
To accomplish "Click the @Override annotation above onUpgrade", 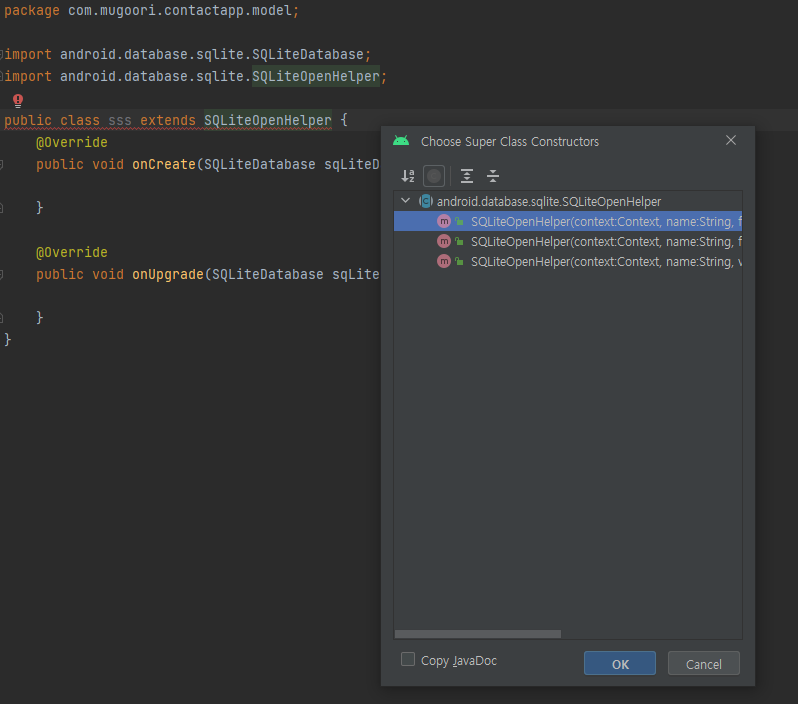I will coord(72,252).
